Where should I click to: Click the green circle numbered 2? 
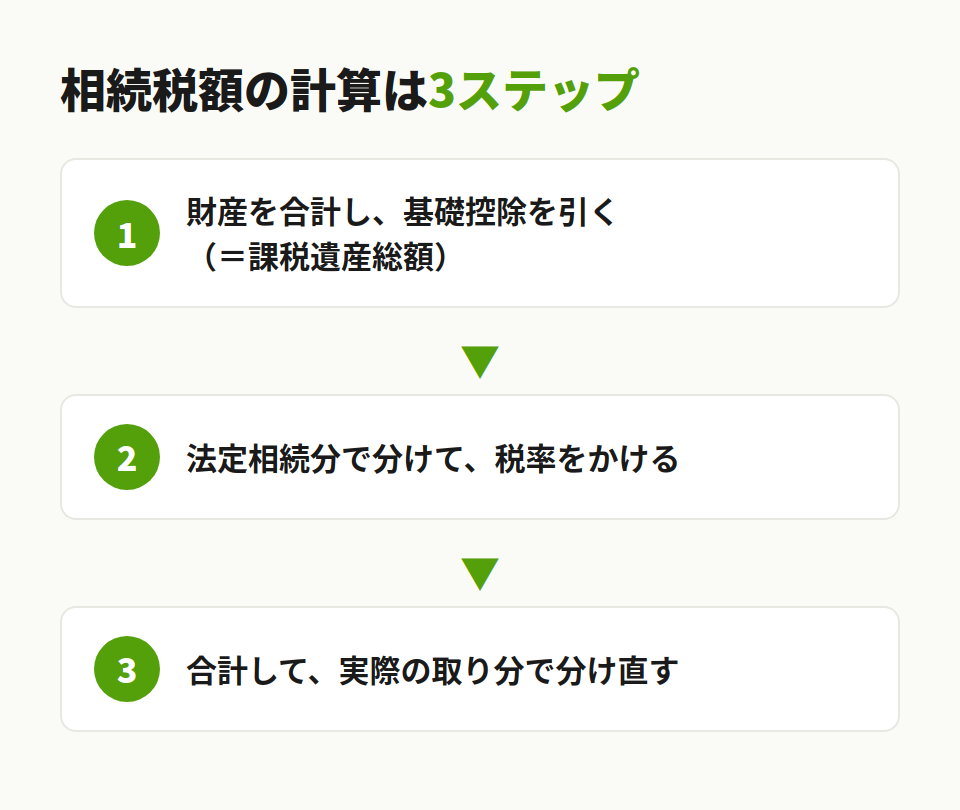[x=127, y=457]
